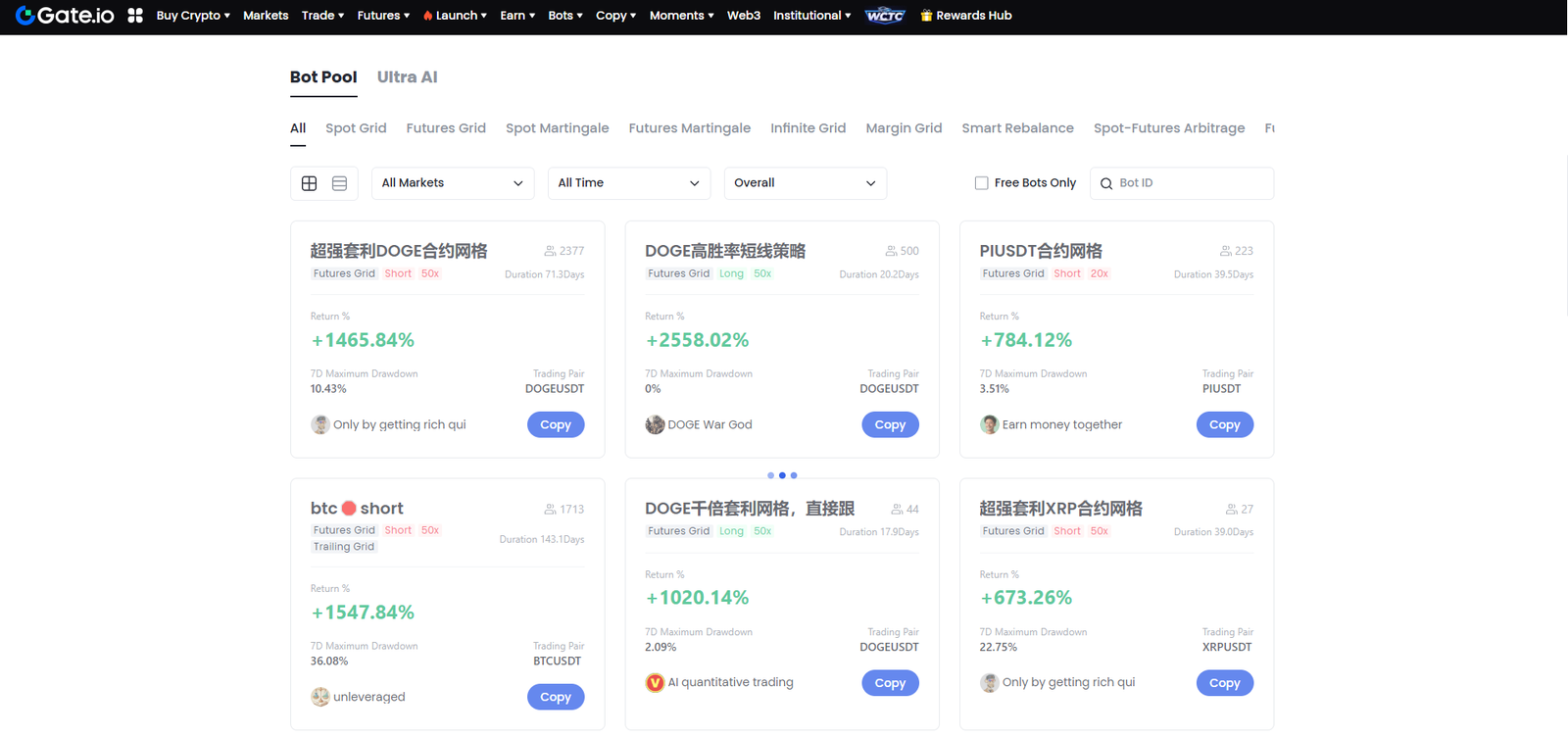Click follower icon on btc short card
The image size is (1568, 736).
click(x=550, y=510)
